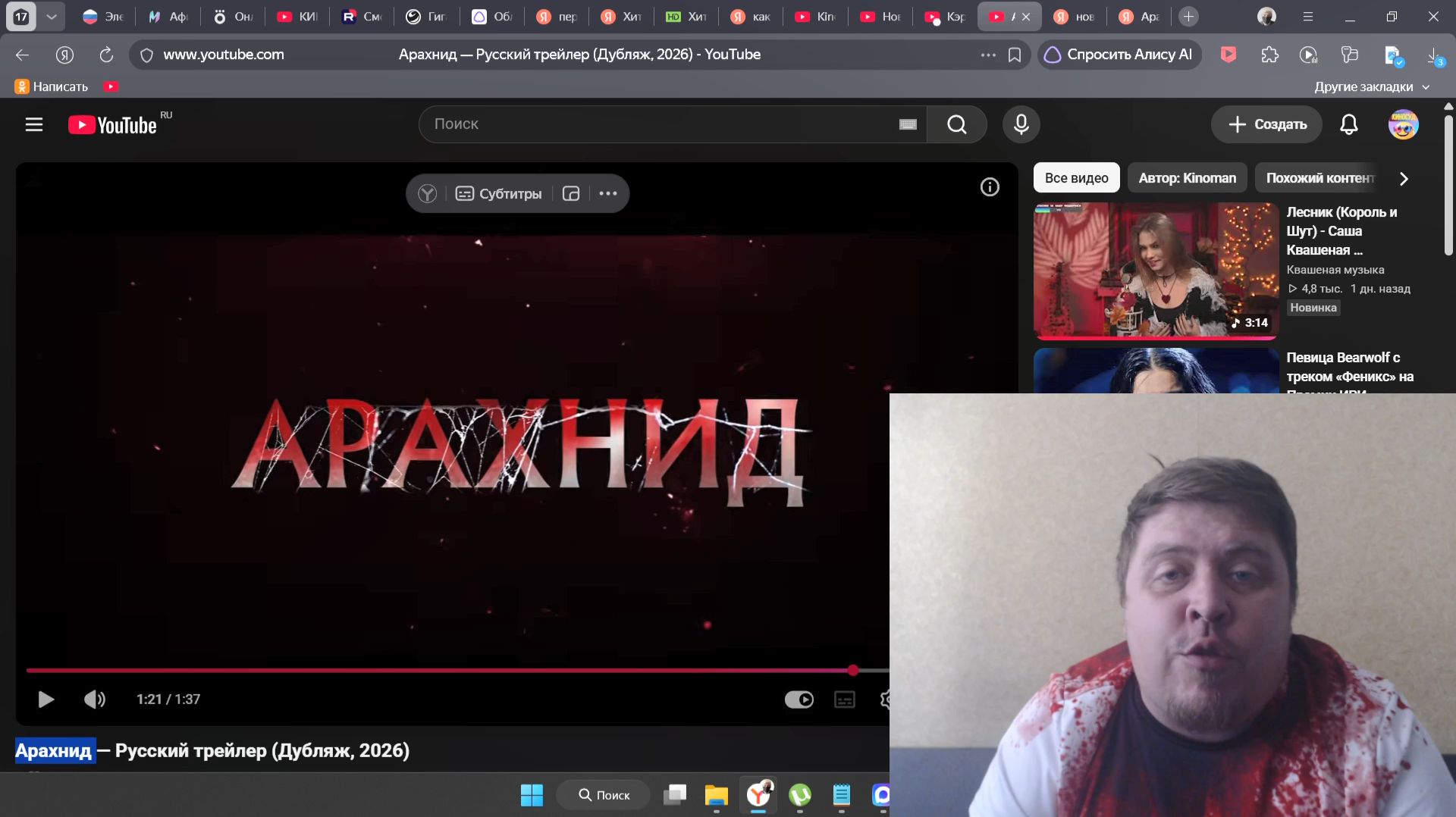Switch to the Гиг browser tab

point(426,17)
